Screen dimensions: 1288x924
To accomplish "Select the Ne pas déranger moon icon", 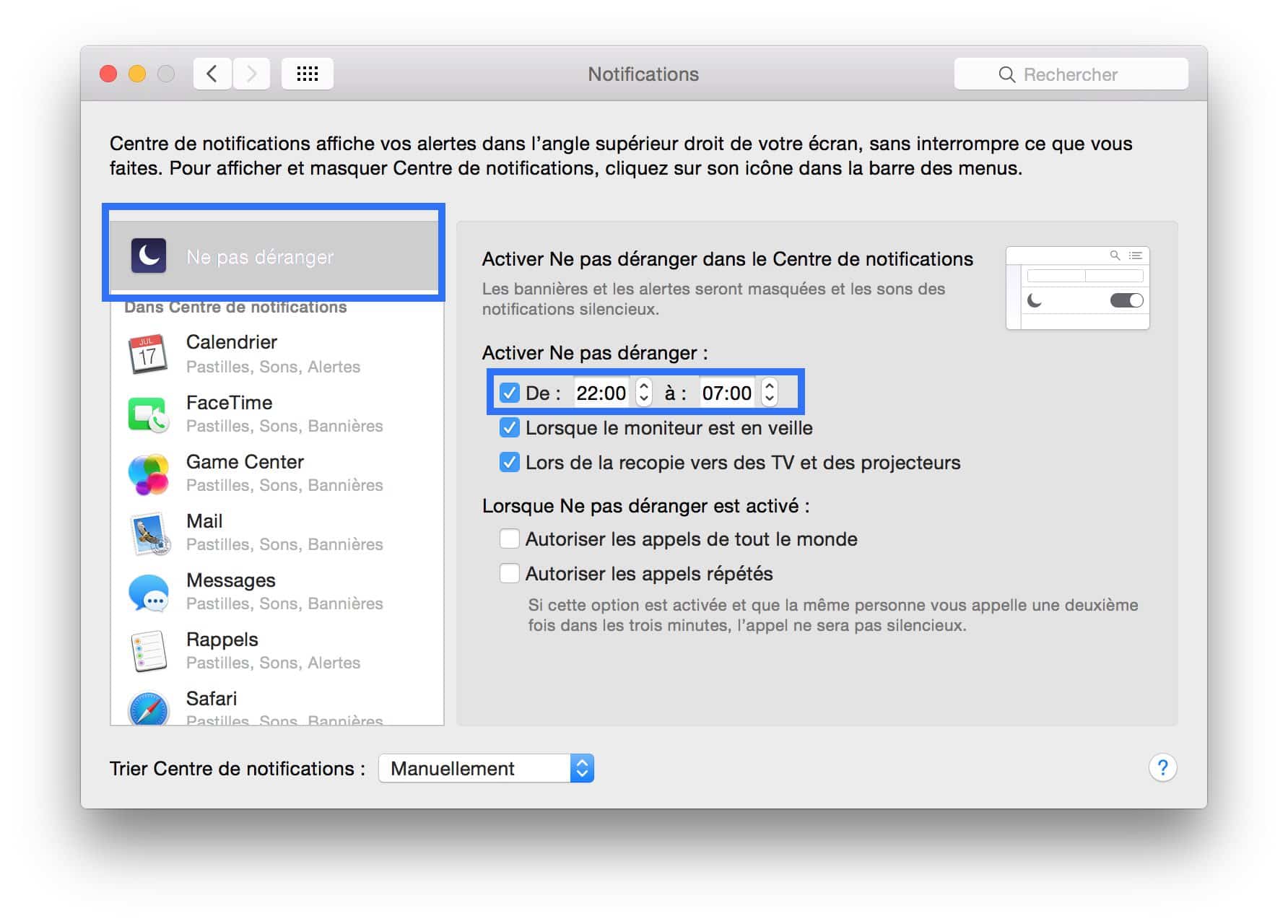I will coord(149,256).
